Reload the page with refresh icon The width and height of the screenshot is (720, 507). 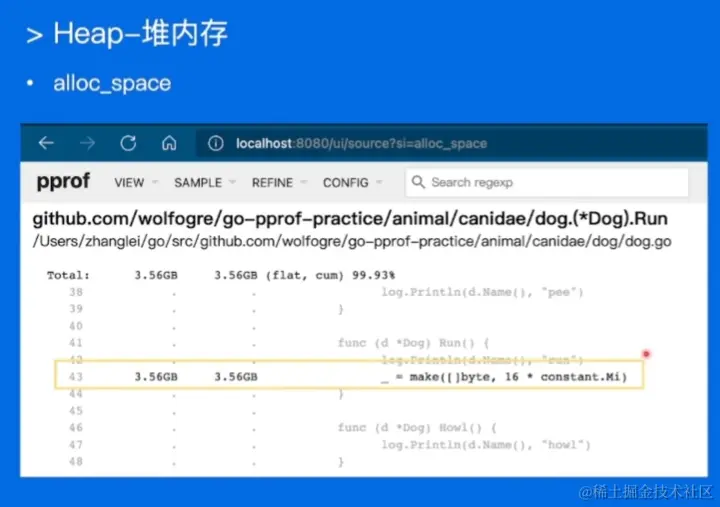click(128, 143)
